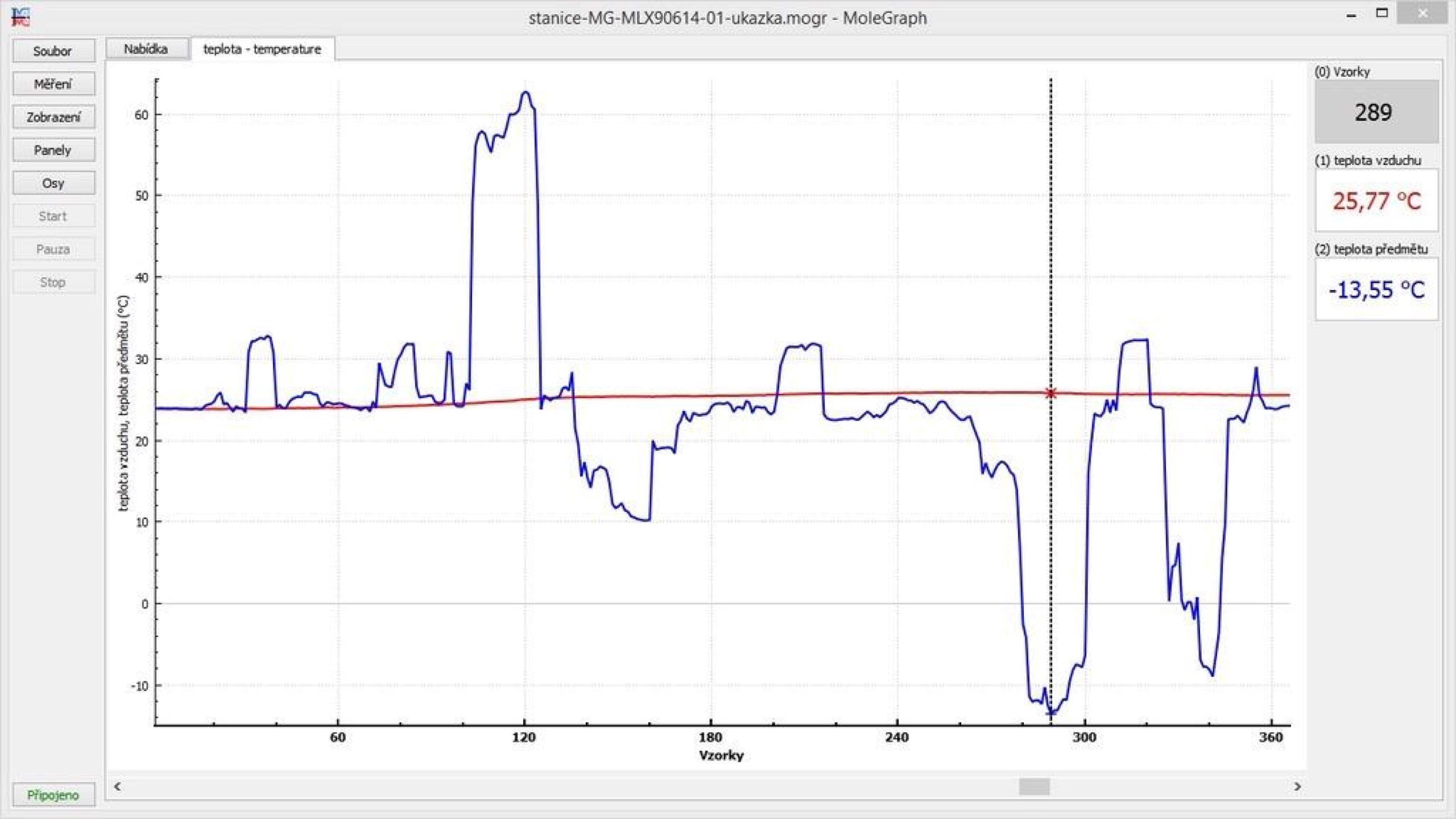Click the x-axis tick label 120
The height and width of the screenshot is (819, 1456).
point(524,737)
